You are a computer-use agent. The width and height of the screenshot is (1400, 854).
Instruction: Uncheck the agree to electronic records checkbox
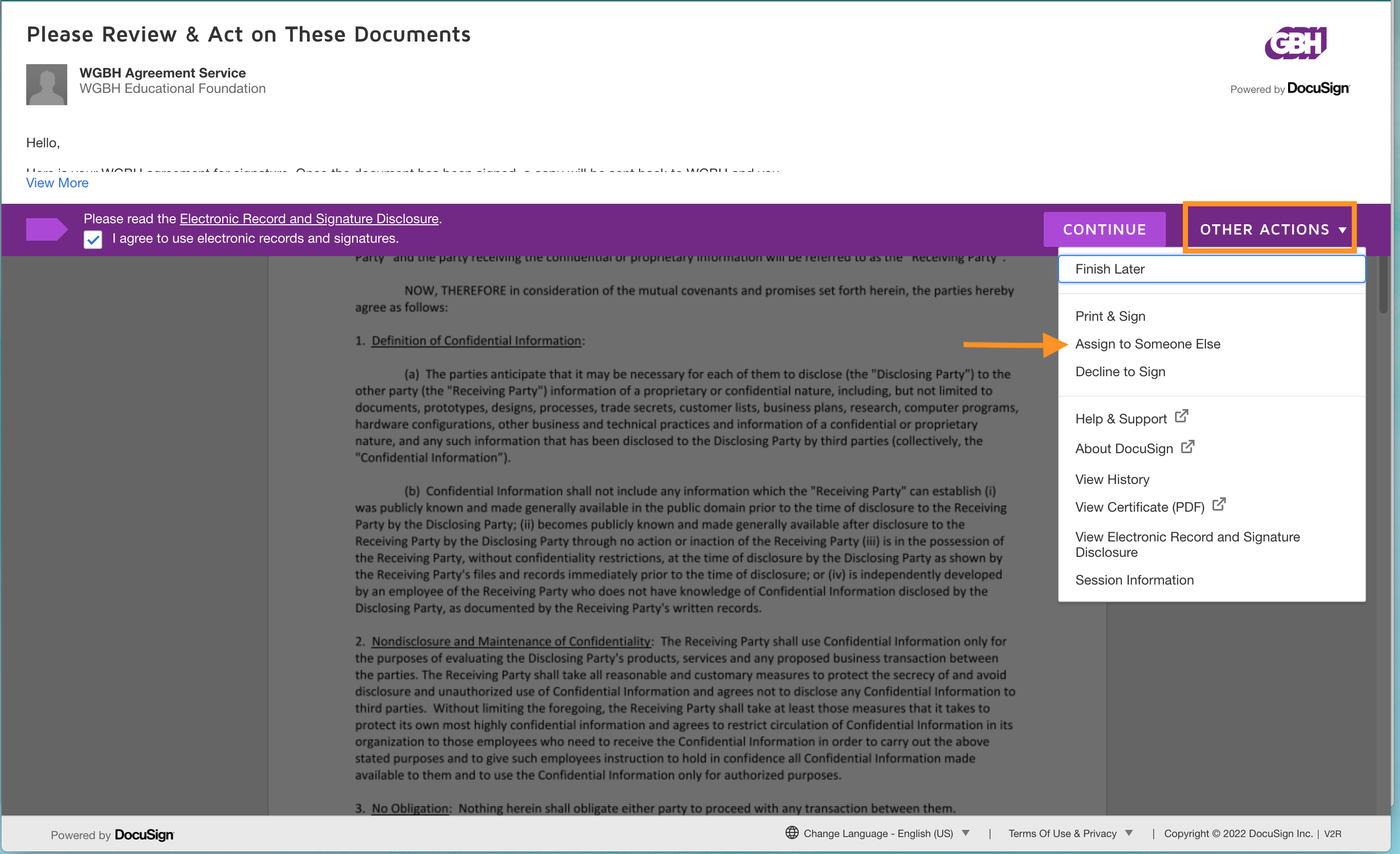pos(93,240)
